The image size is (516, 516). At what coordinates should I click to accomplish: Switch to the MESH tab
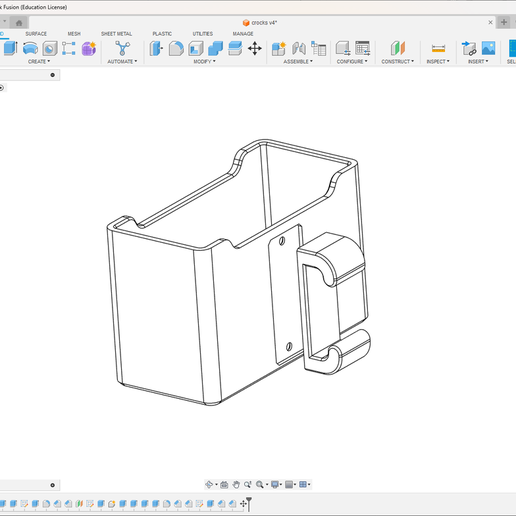click(x=74, y=34)
